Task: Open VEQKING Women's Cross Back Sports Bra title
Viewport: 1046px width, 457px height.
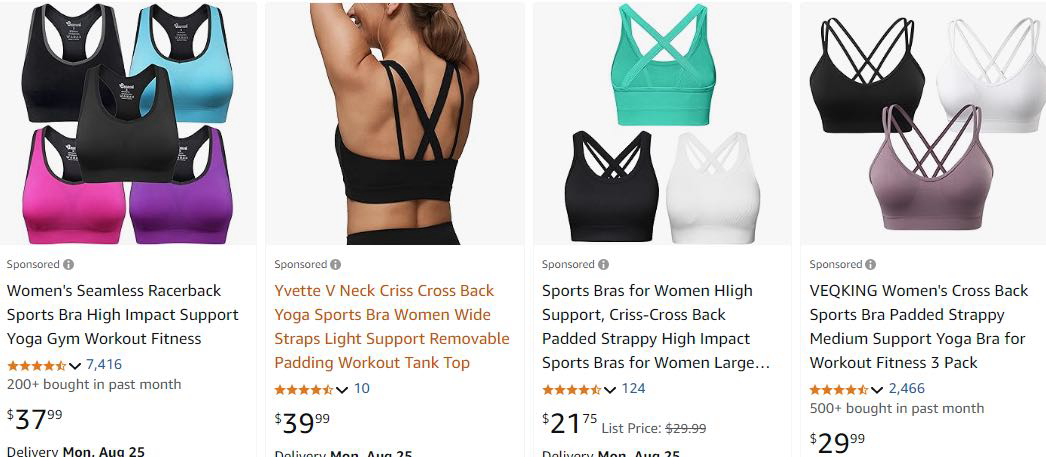Action: [x=919, y=327]
